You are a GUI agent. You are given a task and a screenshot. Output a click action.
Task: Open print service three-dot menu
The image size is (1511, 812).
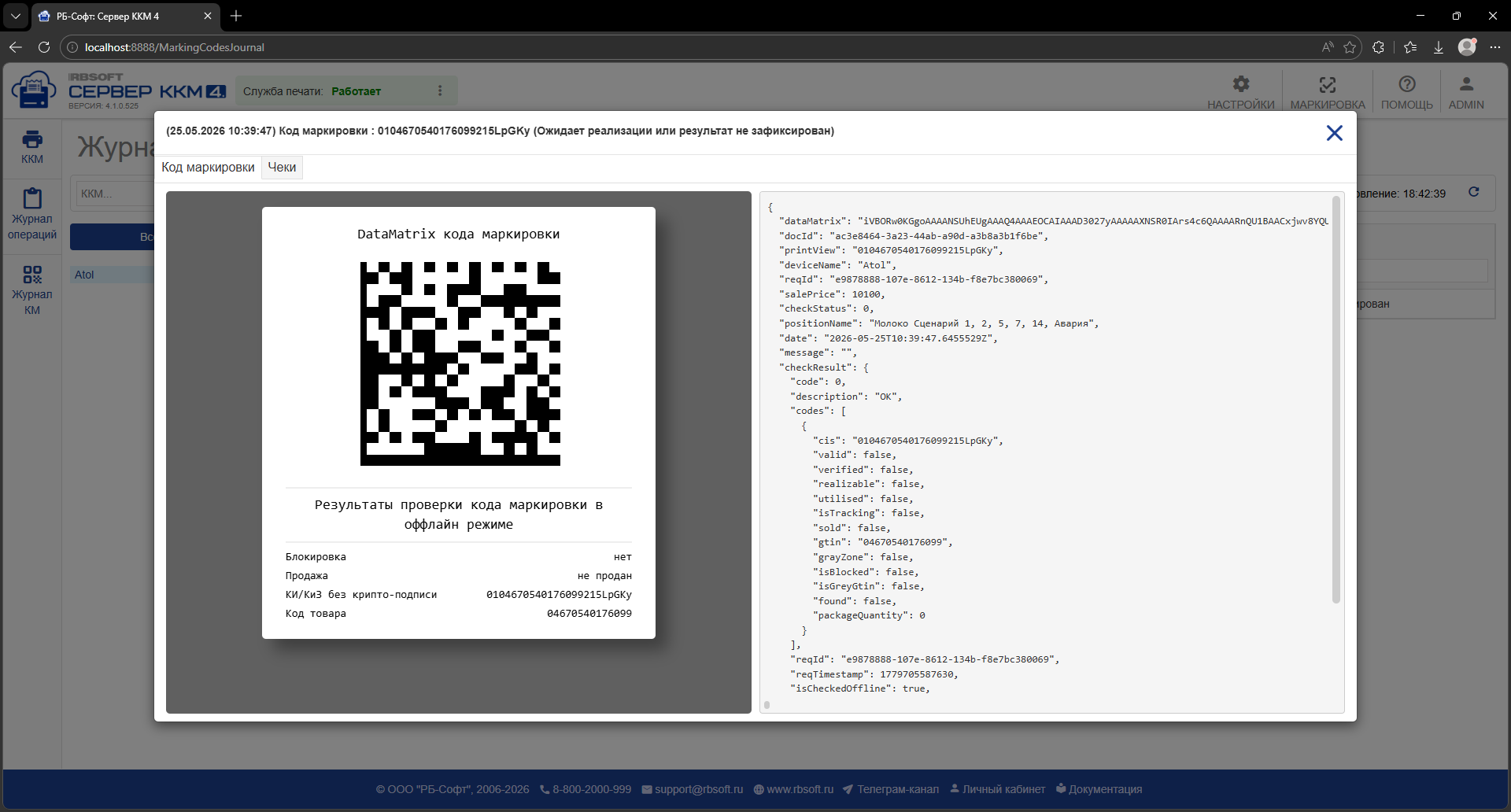(440, 91)
